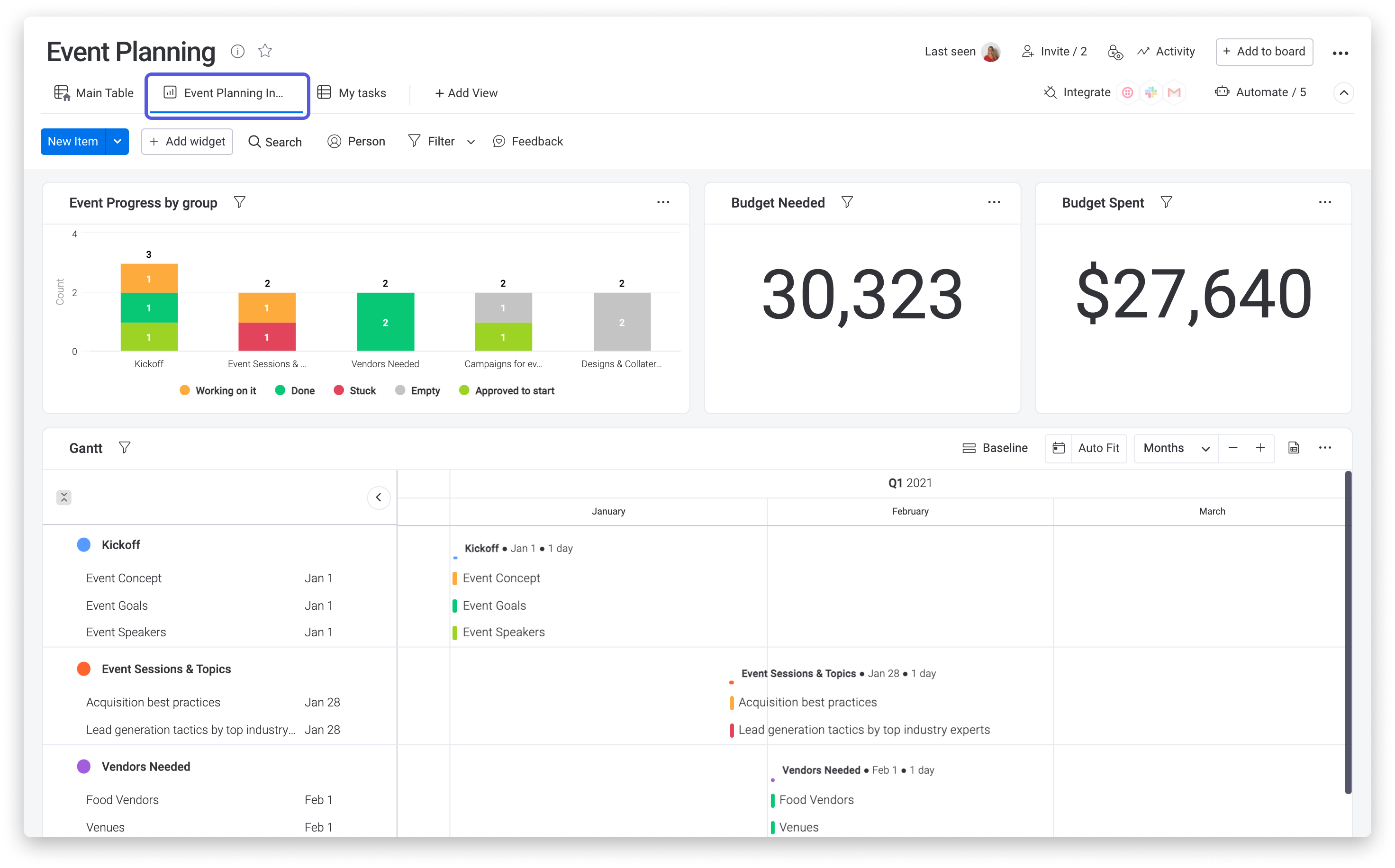Click the Add widget button
Image resolution: width=1395 pixels, height=868 pixels.
(187, 141)
